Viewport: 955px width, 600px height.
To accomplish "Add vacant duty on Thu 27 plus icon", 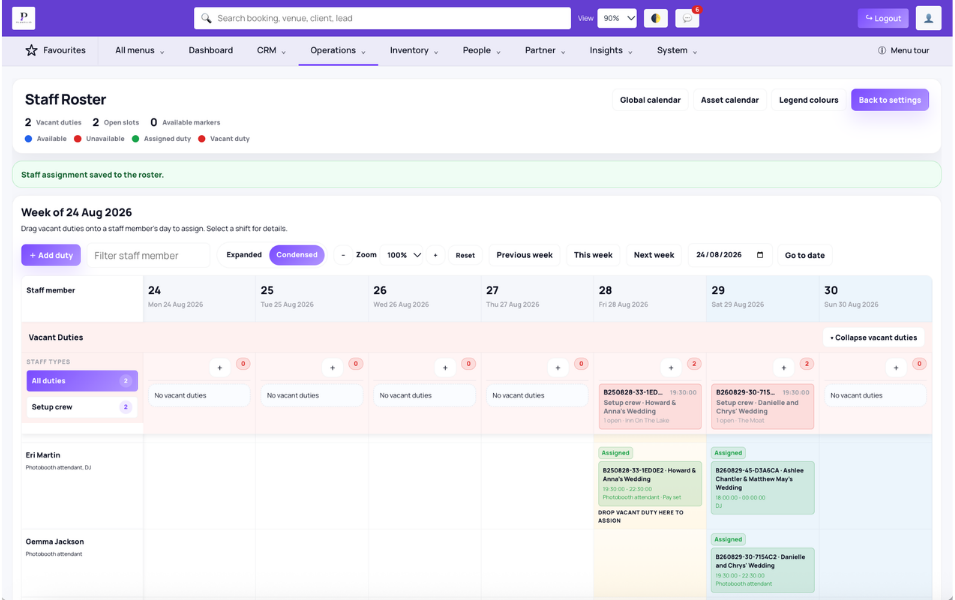I will 558,367.
